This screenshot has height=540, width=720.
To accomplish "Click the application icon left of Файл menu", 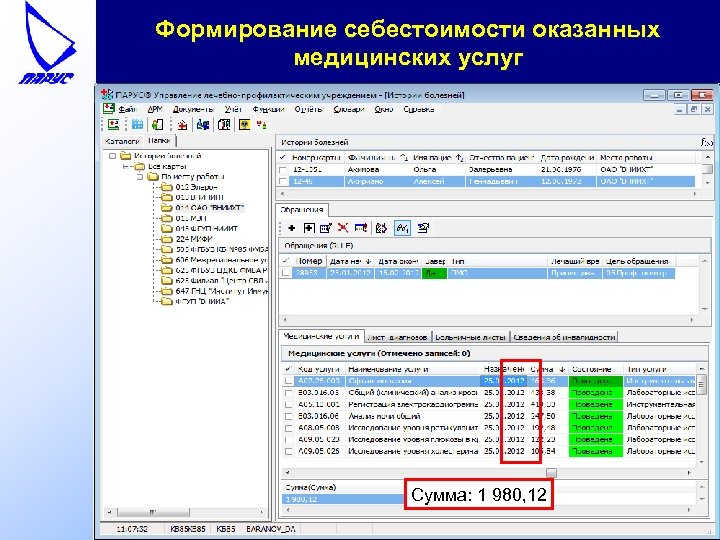I will coord(109,109).
